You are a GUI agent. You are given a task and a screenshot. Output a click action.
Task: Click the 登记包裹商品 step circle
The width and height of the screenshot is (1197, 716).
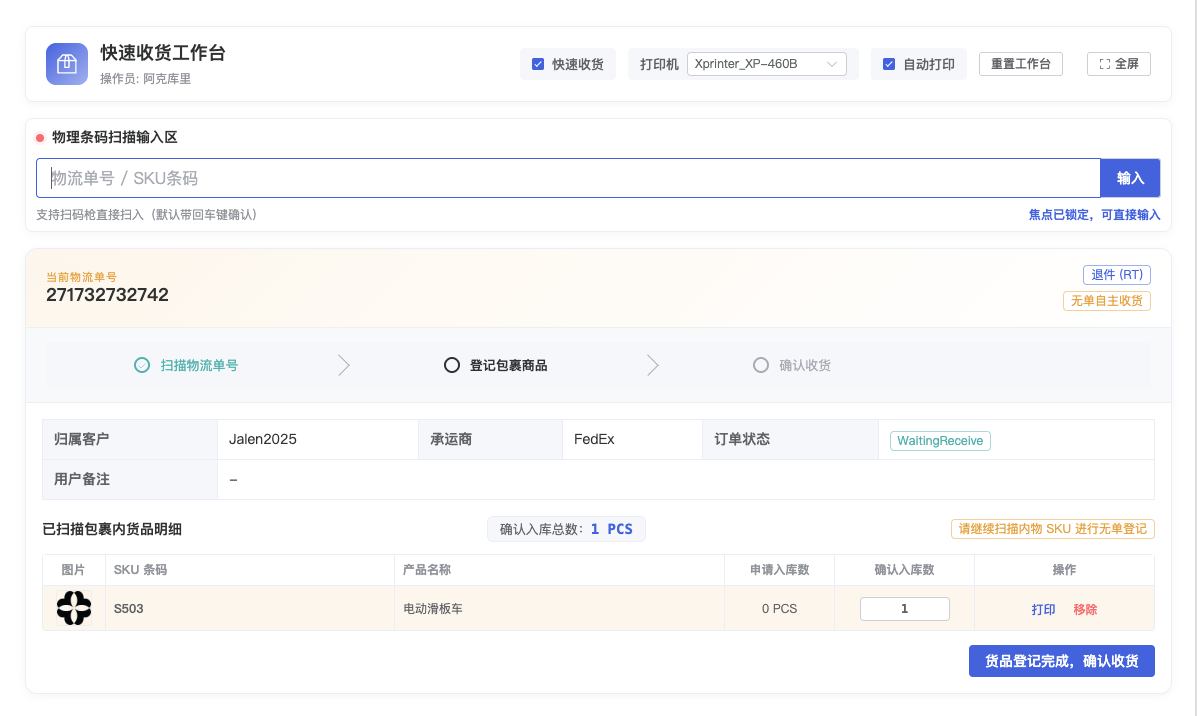pyautogui.click(x=452, y=365)
